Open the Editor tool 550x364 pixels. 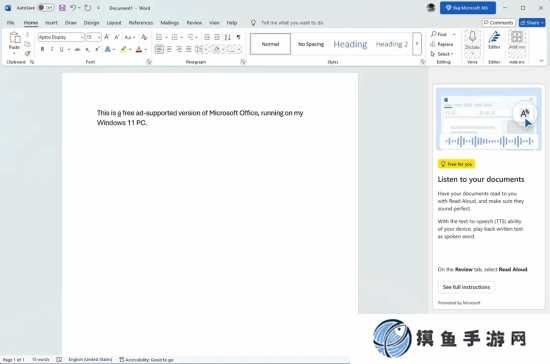[x=494, y=40]
